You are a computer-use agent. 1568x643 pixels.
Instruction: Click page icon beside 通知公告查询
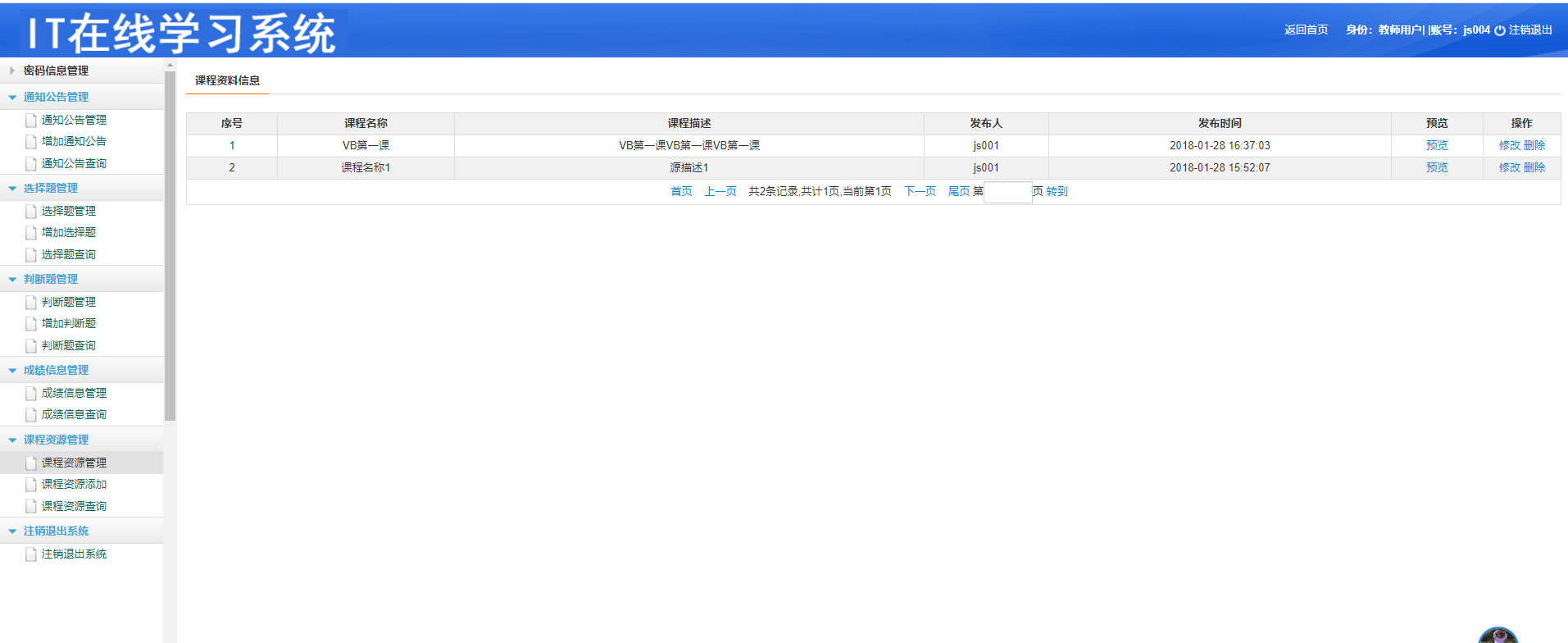31,163
